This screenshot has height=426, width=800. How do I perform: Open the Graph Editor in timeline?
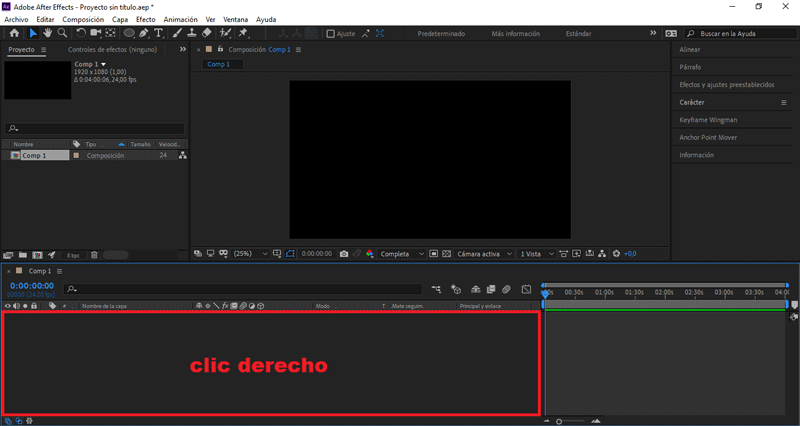[527, 289]
